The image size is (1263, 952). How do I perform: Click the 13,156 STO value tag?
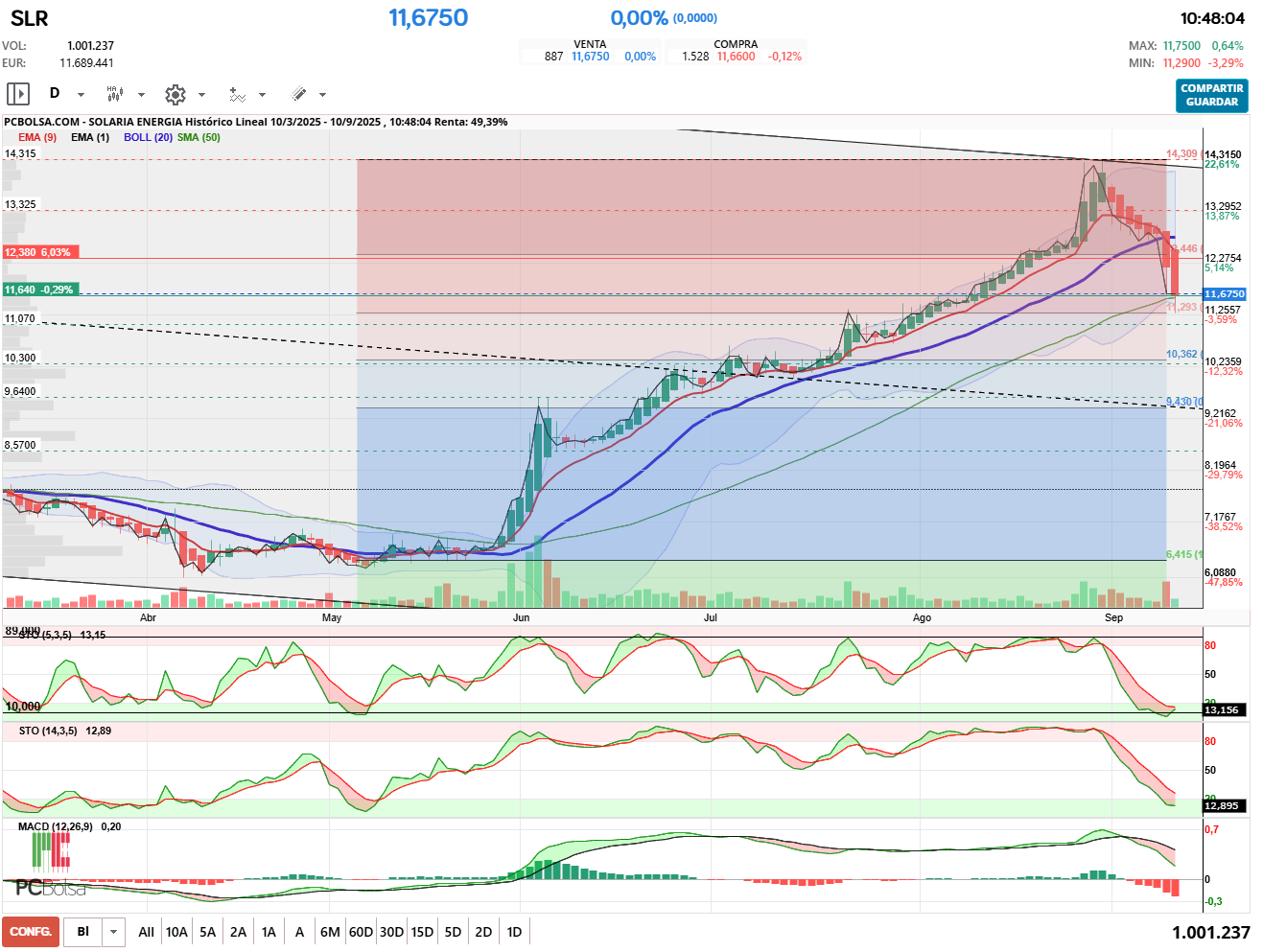1225,710
